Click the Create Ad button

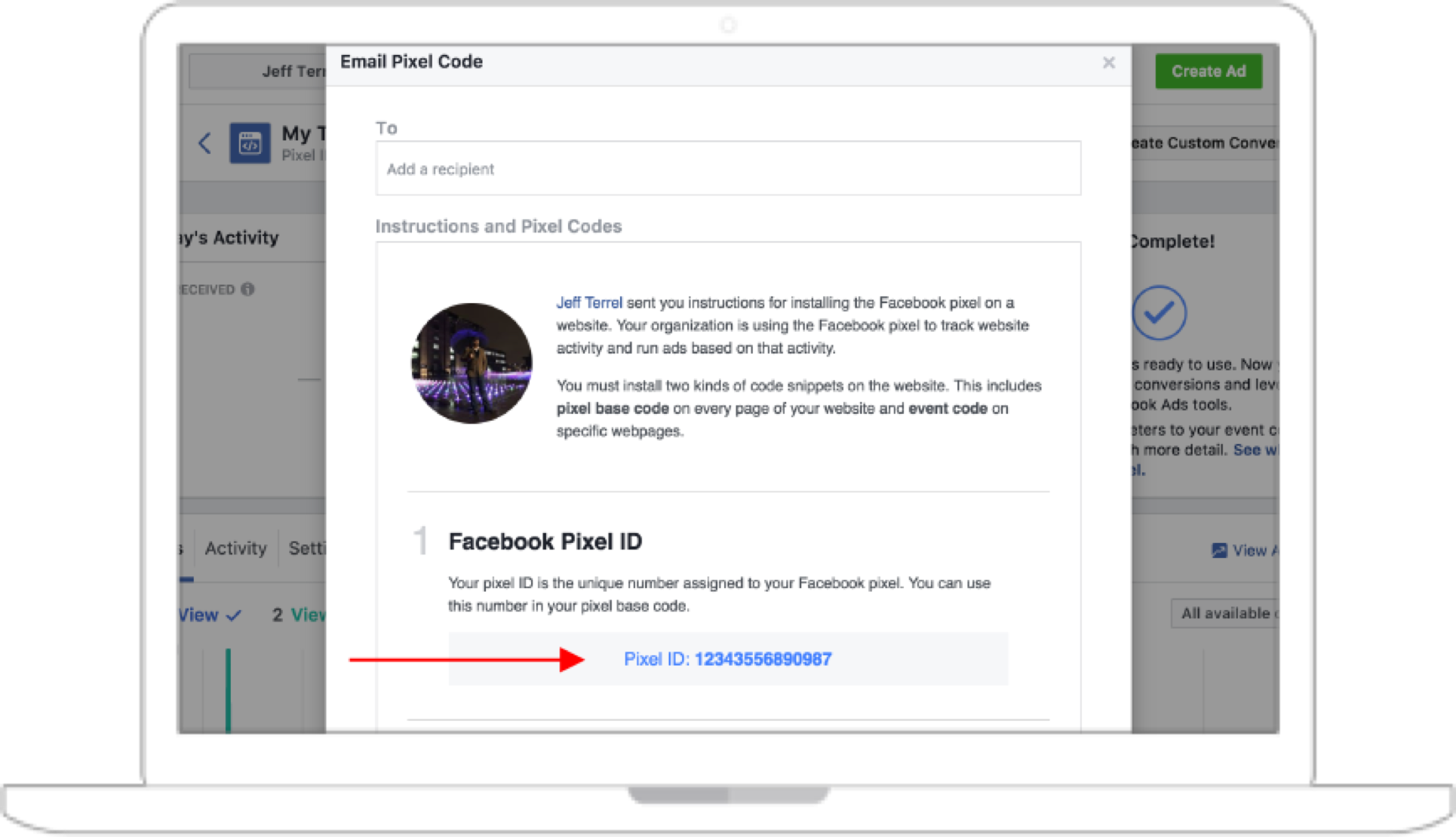pos(1209,72)
